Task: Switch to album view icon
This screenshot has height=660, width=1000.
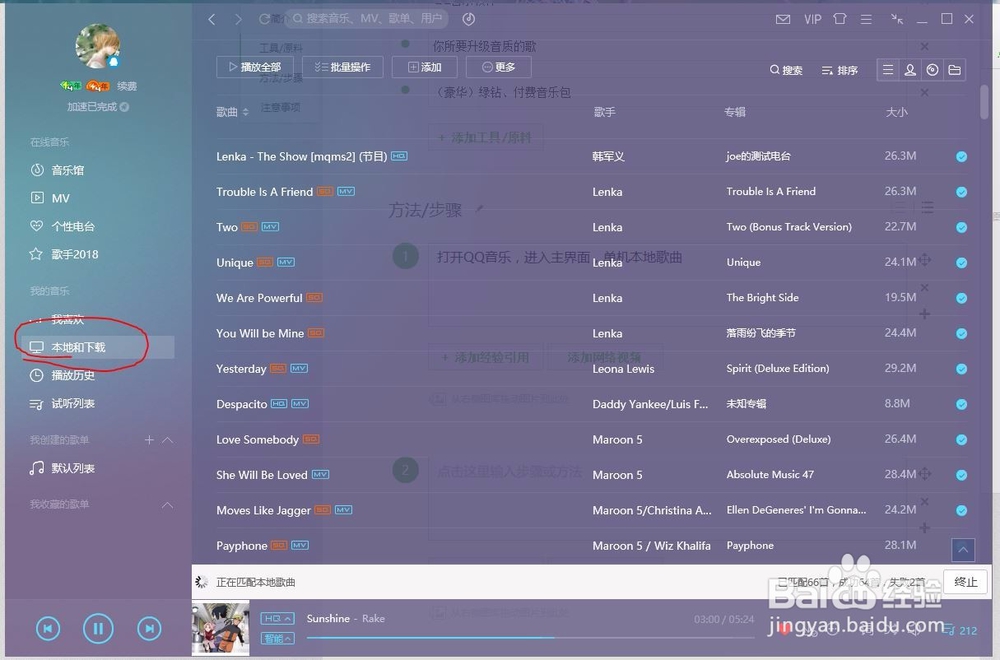Action: 932,70
